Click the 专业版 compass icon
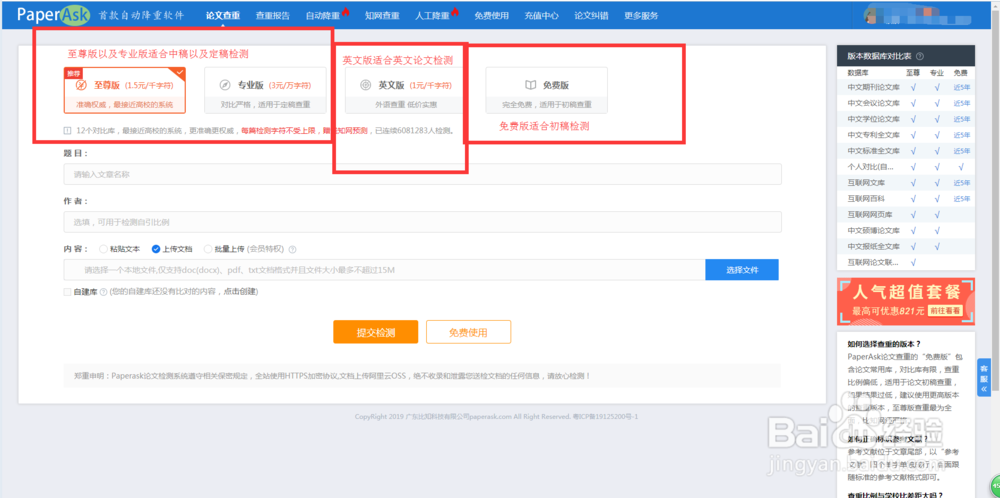This screenshot has height=498, width=1000. click(x=224, y=85)
